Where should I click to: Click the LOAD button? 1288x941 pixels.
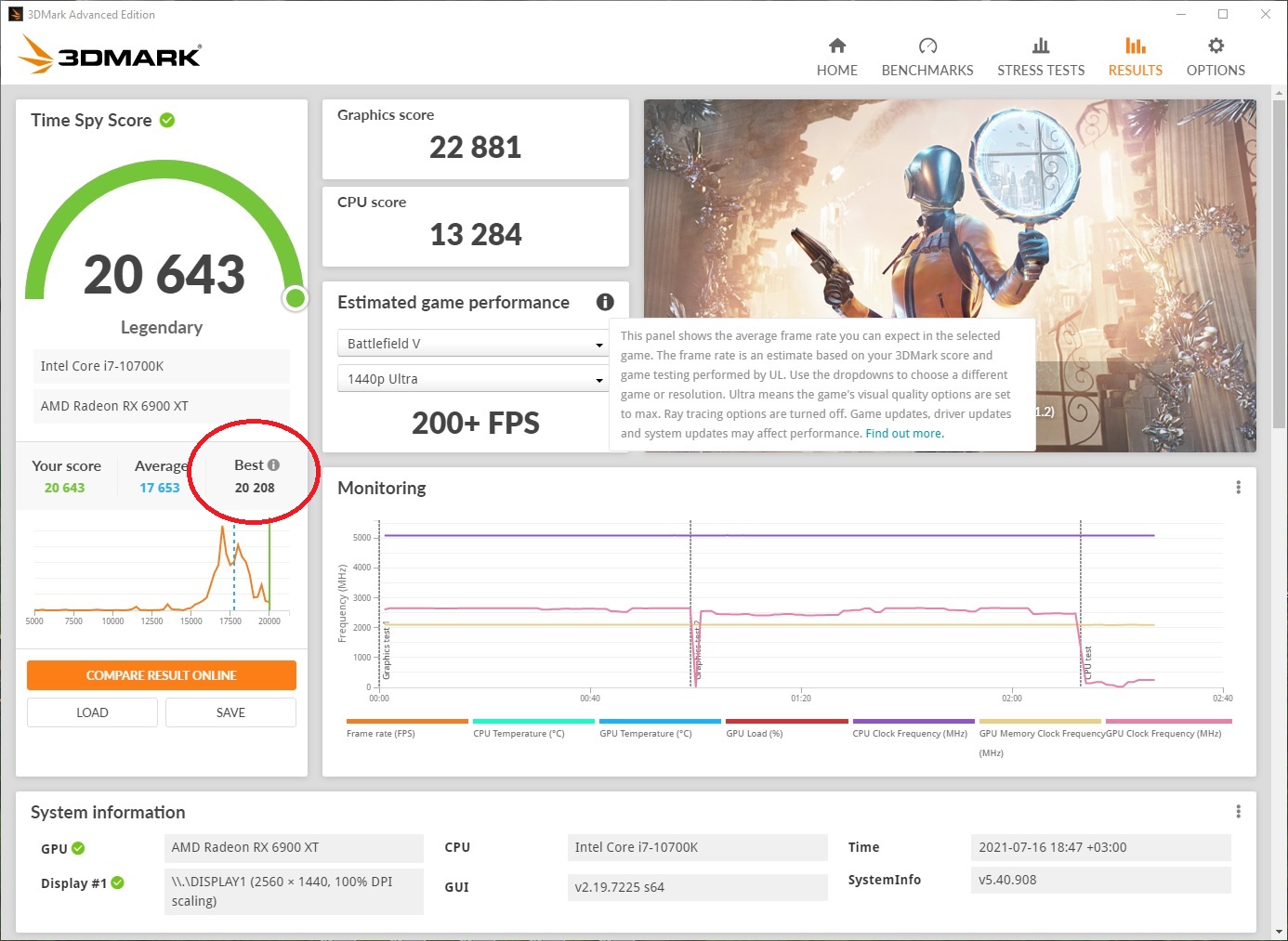tap(92, 712)
